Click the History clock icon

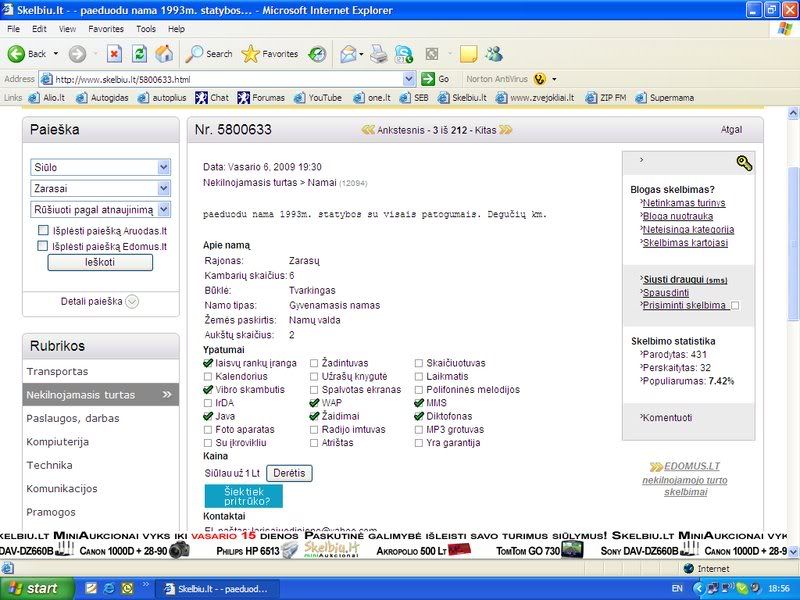(x=317, y=54)
